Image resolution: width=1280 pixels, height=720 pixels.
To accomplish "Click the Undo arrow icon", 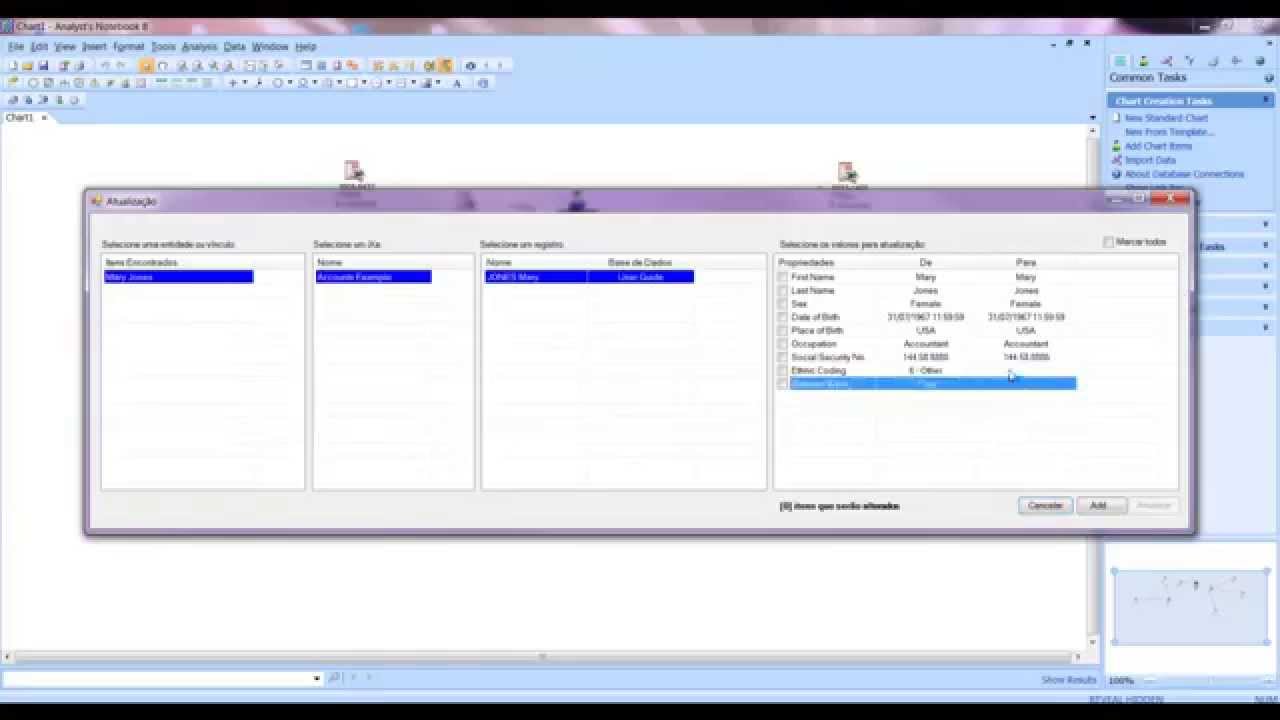I will pyautogui.click(x=104, y=66).
